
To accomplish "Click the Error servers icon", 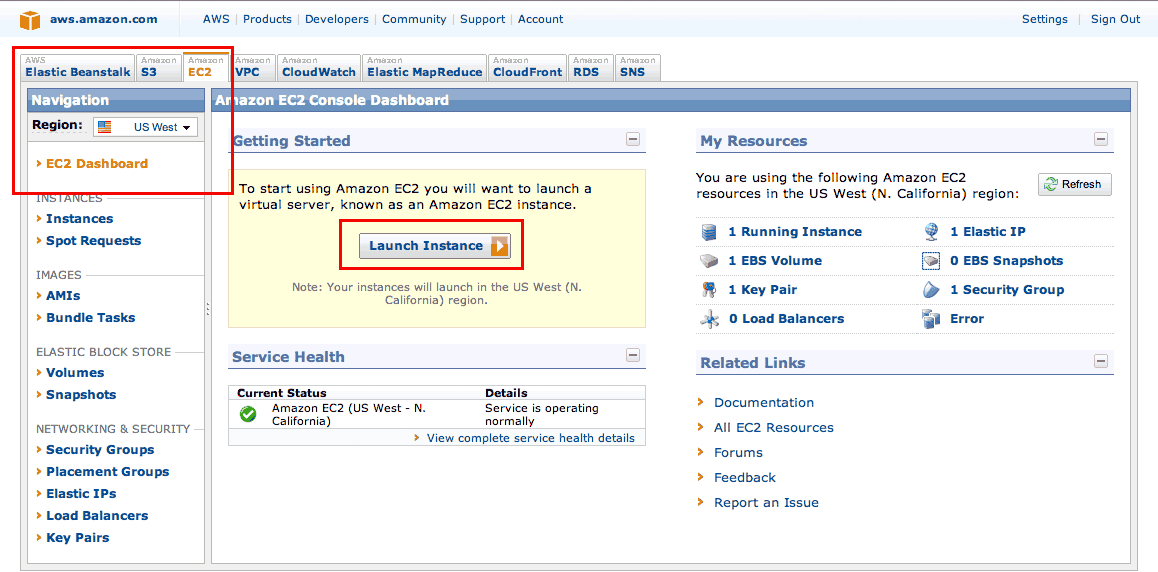I will pyautogui.click(x=931, y=319).
